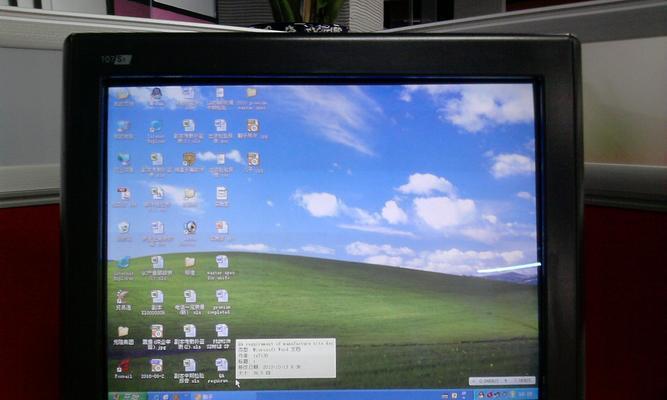Image resolution: width=667 pixels, height=400 pixels.
Task: Select the brown shield program icon
Action: click(189, 163)
